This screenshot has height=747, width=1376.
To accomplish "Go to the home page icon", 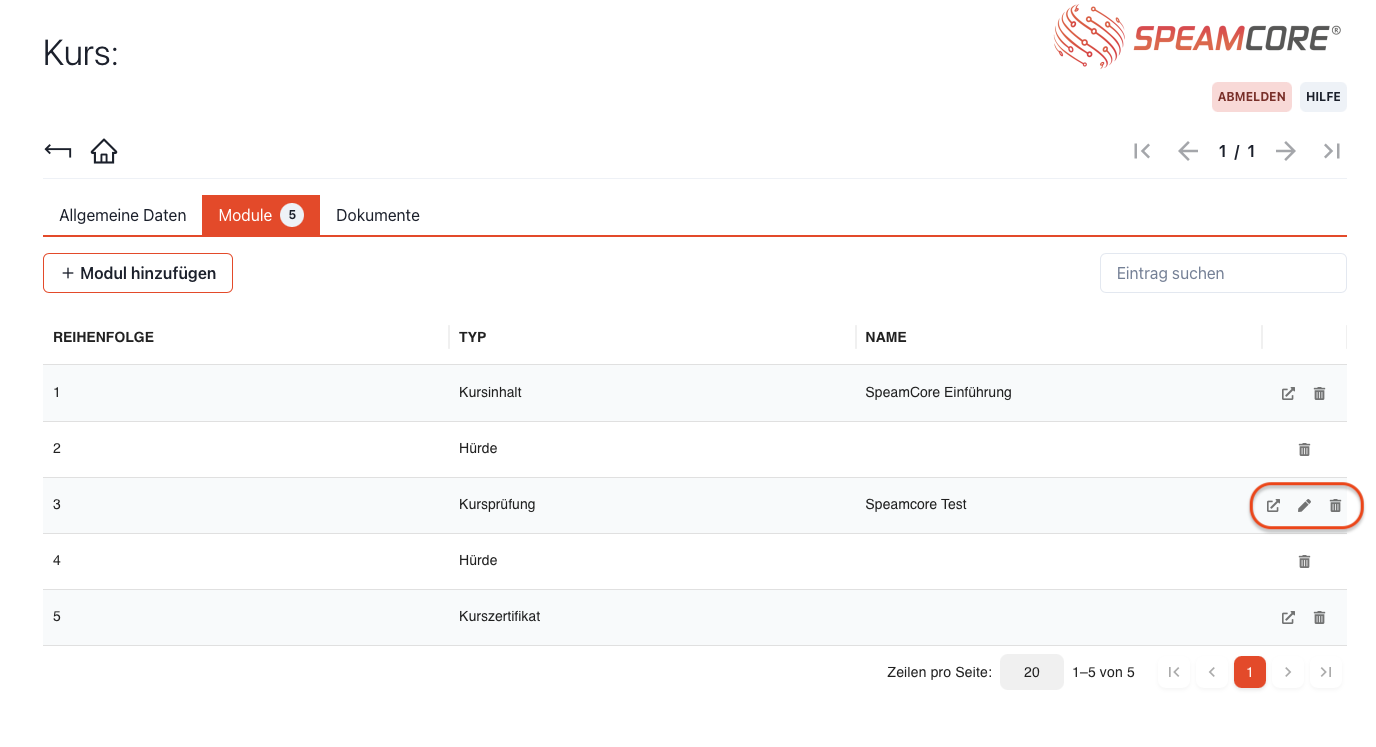I will click(104, 151).
